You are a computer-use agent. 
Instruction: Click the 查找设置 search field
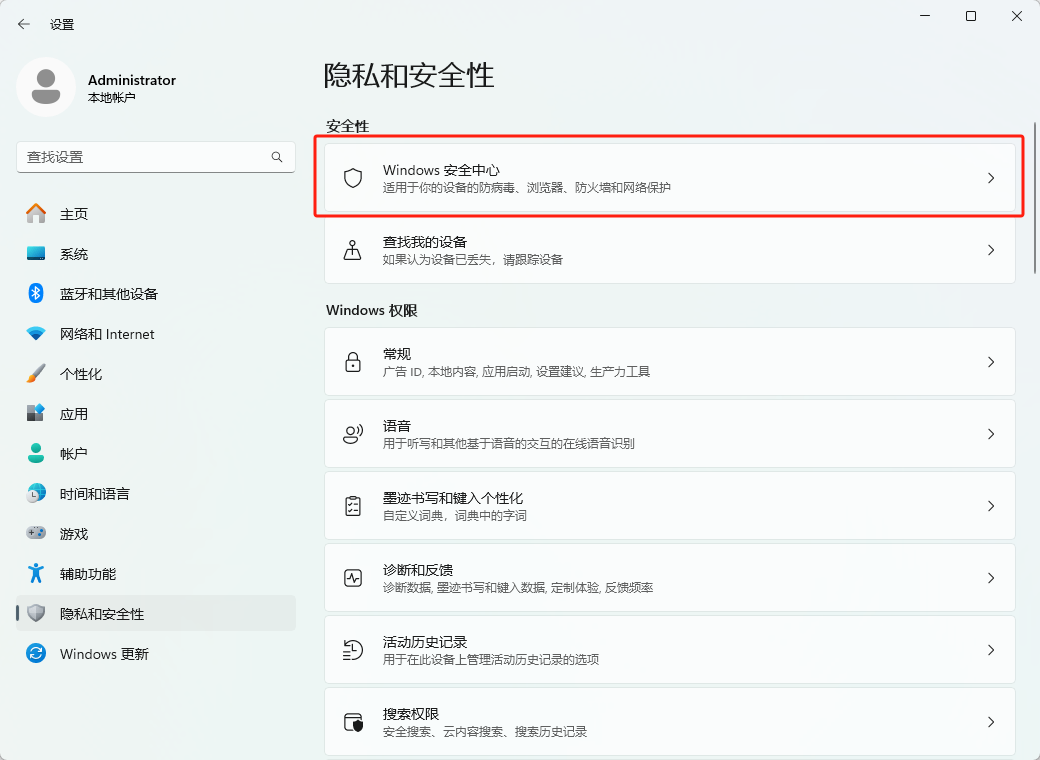145,157
